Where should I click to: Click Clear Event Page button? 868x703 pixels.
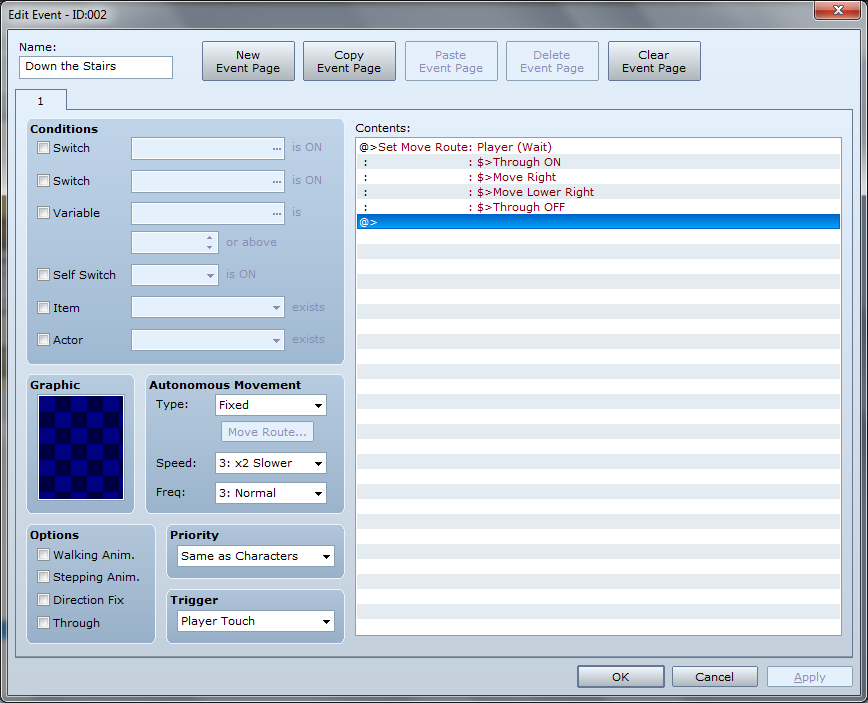pyautogui.click(x=654, y=61)
